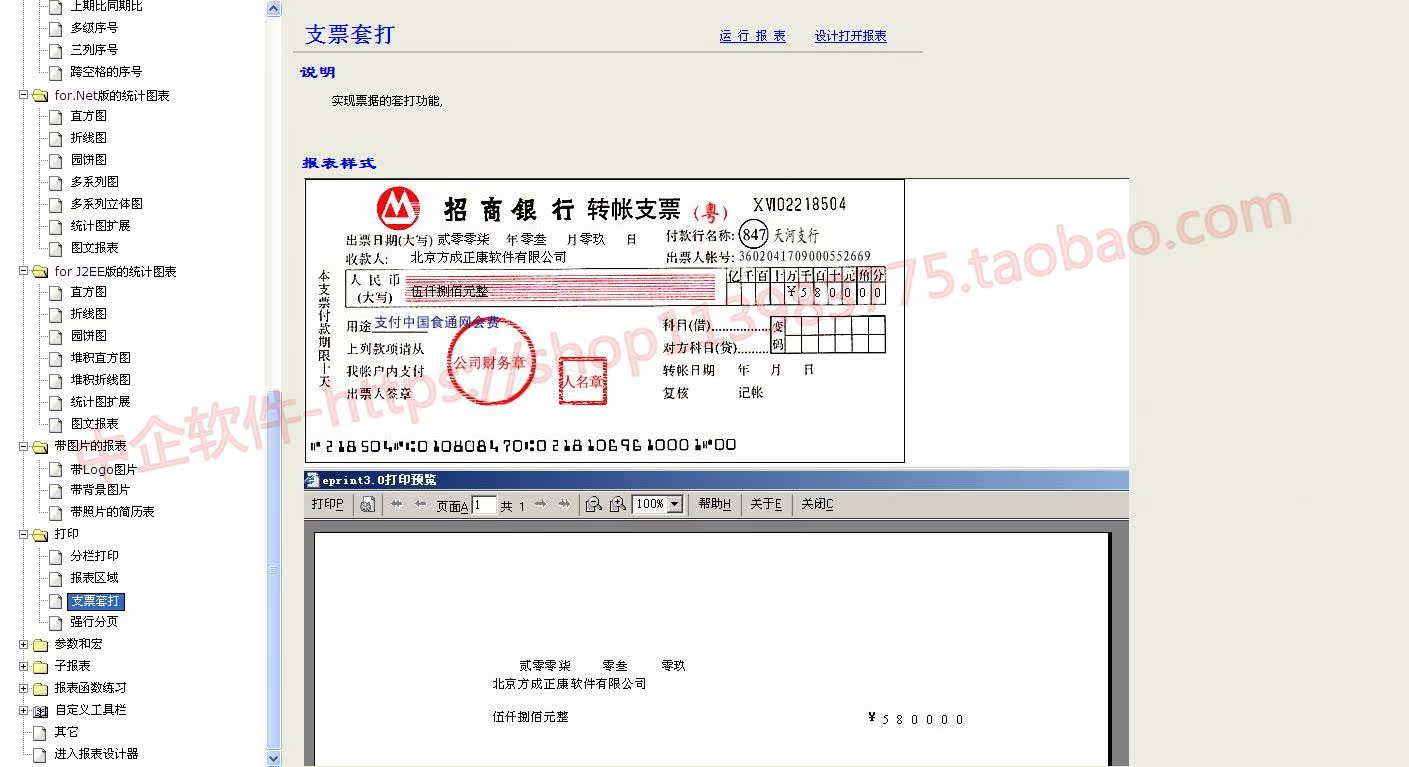Select 园饼图 under for J2EE版的统计图表

click(88, 336)
